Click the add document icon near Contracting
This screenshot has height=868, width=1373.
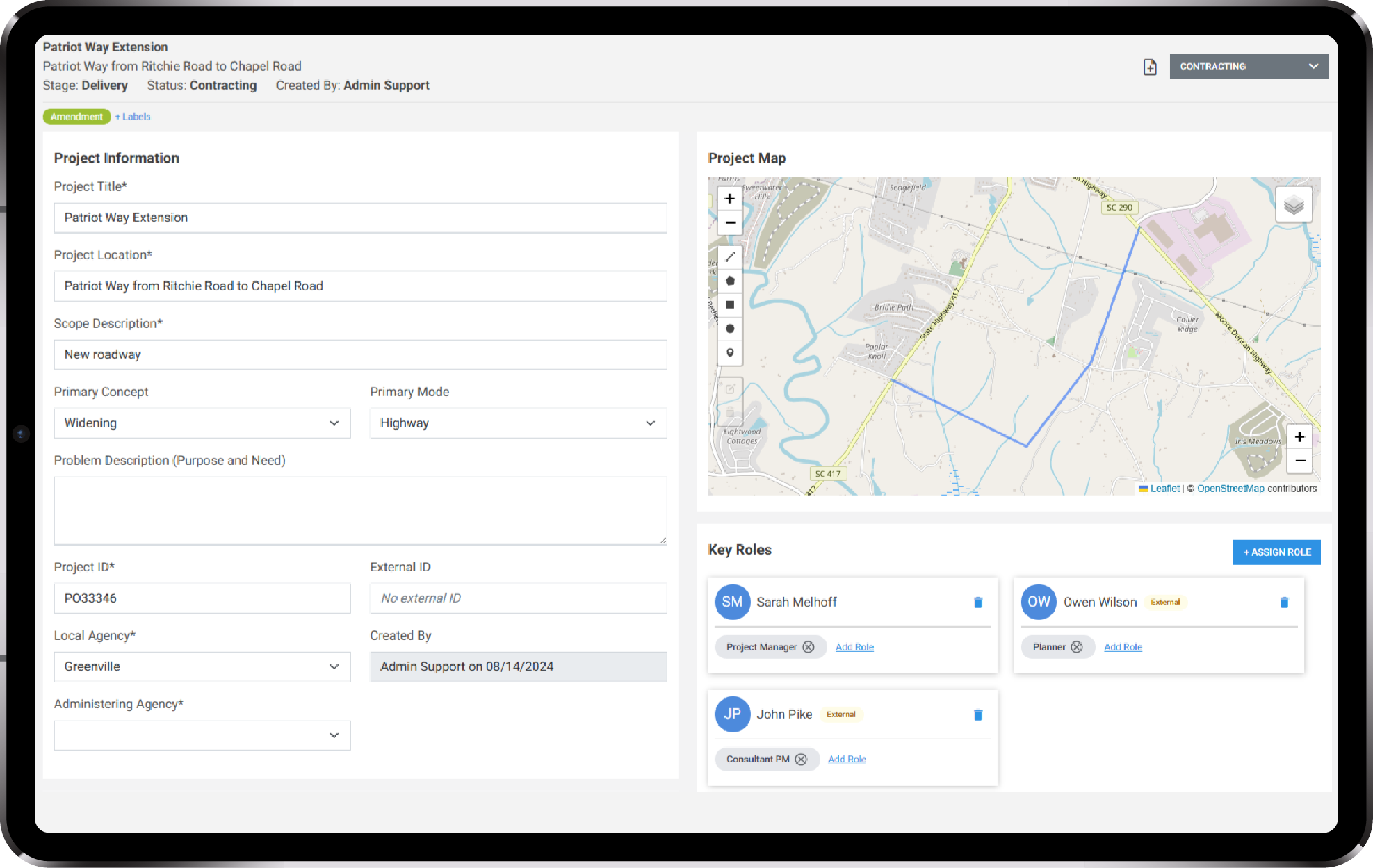click(1150, 67)
